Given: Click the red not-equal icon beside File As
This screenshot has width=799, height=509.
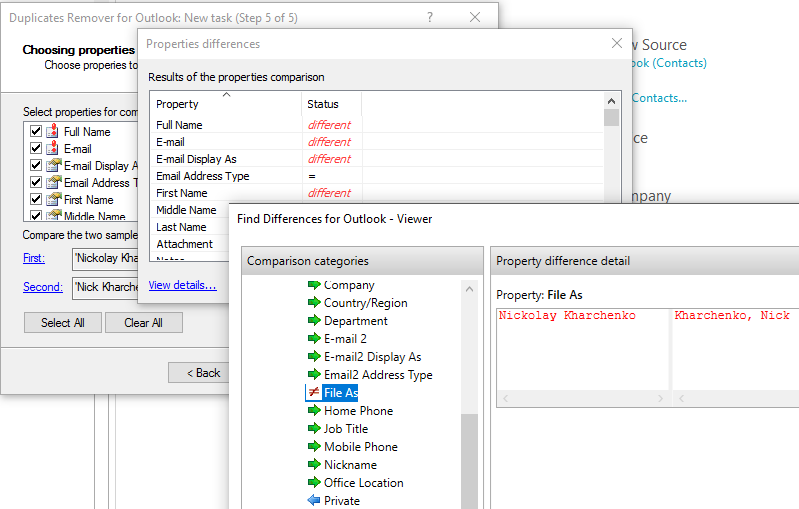Looking at the screenshot, I should (314, 392).
